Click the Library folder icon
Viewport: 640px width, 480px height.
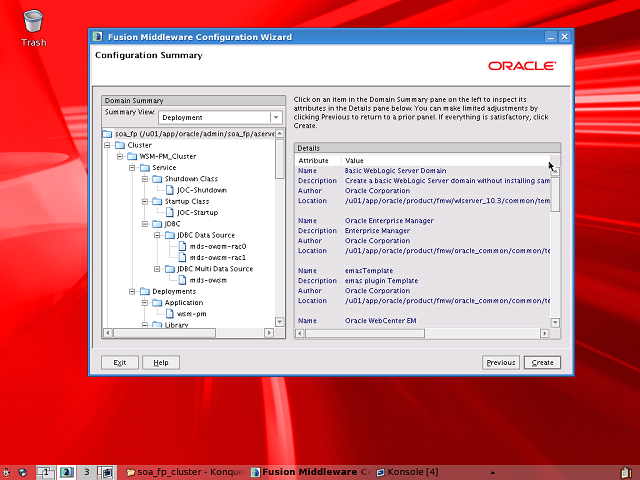click(157, 325)
